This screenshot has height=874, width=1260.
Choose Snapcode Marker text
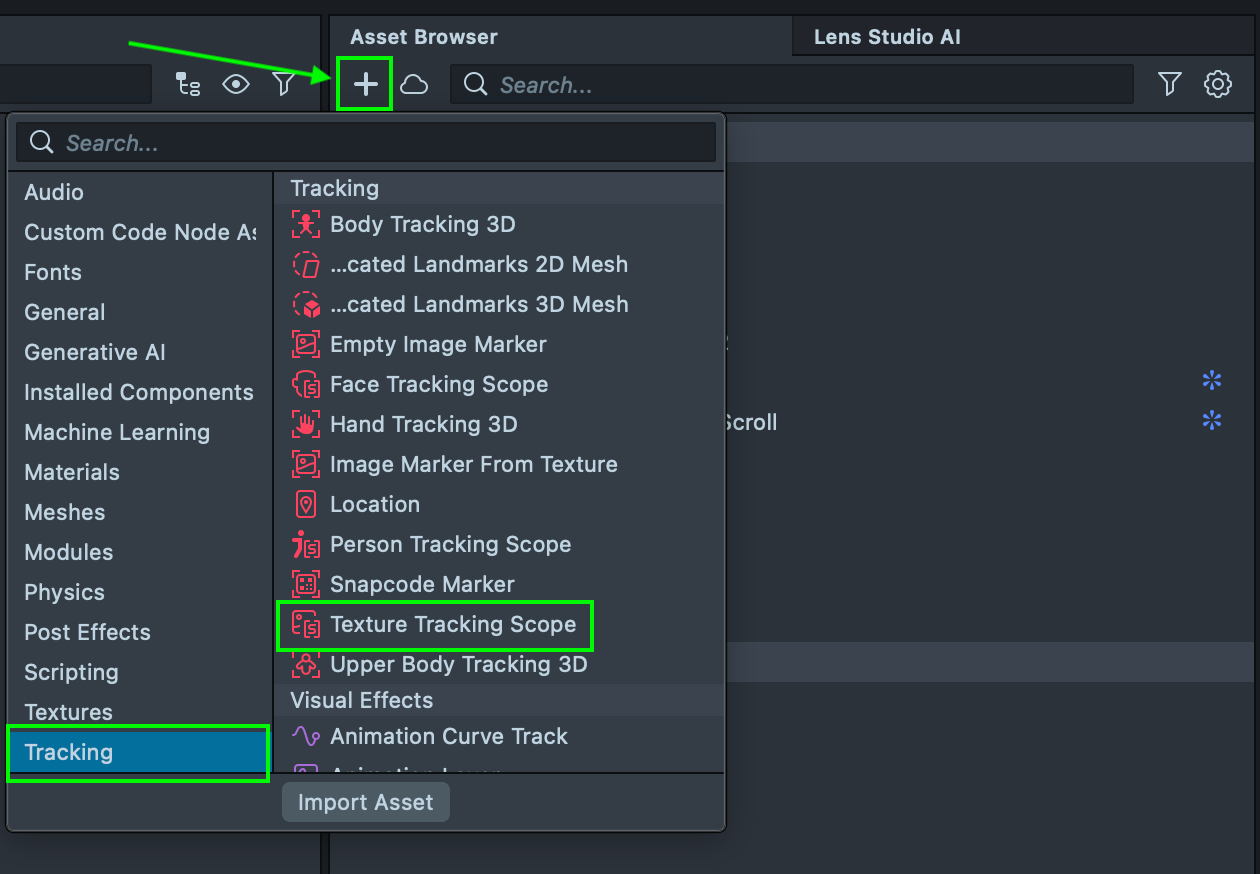422,584
